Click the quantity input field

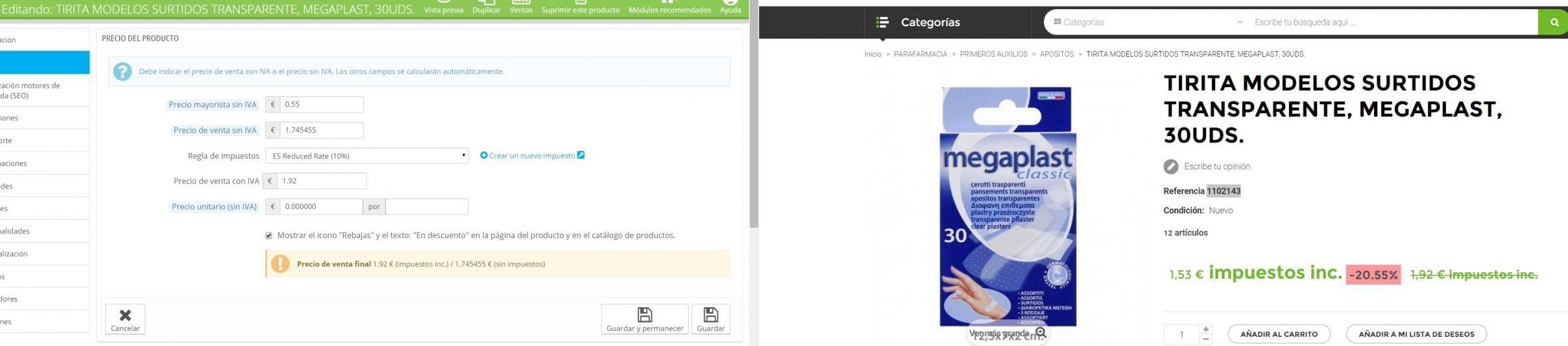(1181, 334)
